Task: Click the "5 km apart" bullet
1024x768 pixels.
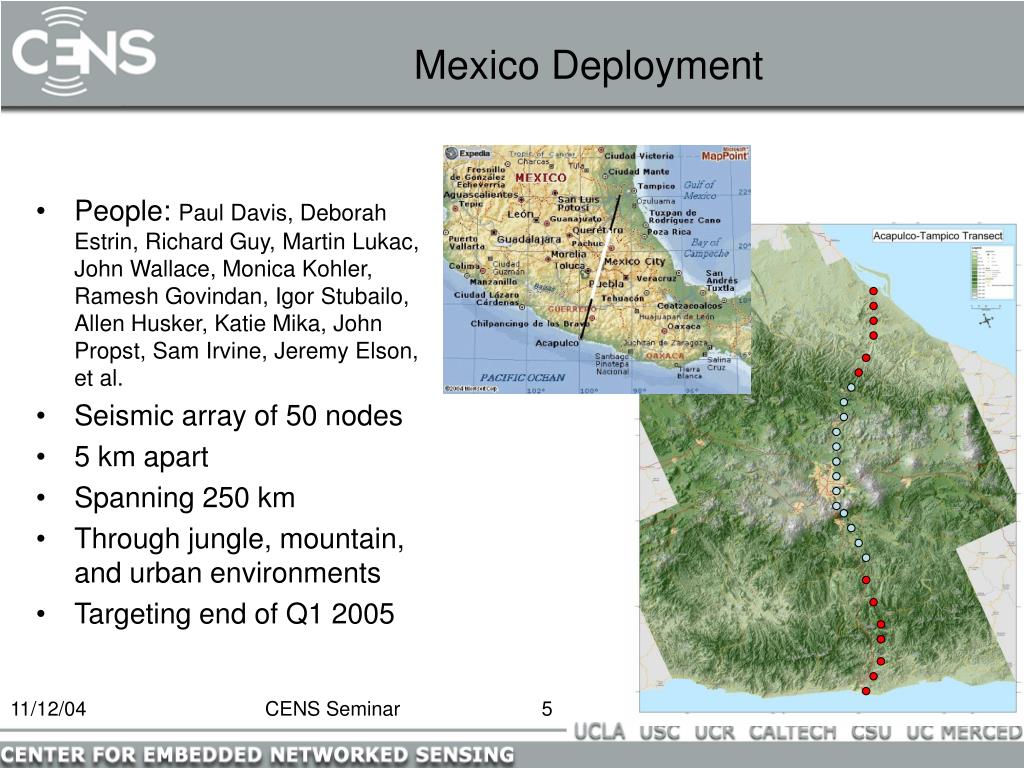Action: 142,457
